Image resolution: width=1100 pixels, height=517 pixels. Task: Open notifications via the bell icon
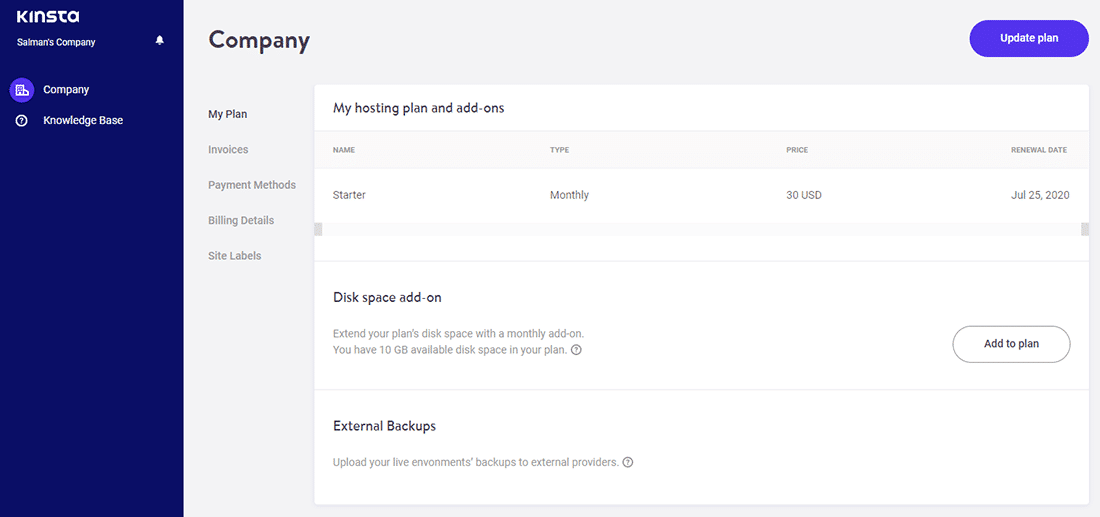pos(160,41)
